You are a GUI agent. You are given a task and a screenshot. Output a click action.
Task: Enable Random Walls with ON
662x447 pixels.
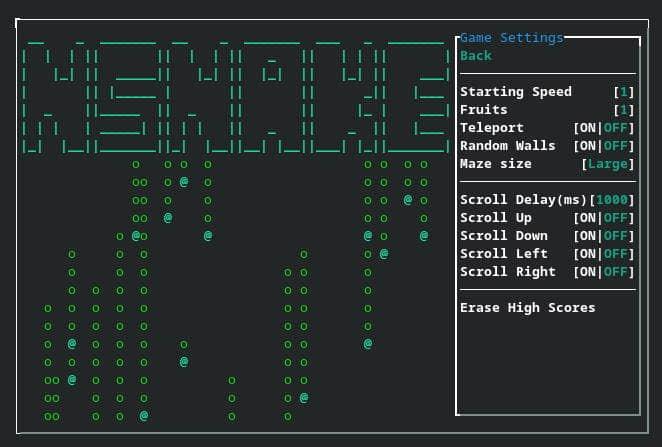pyautogui.click(x=587, y=146)
